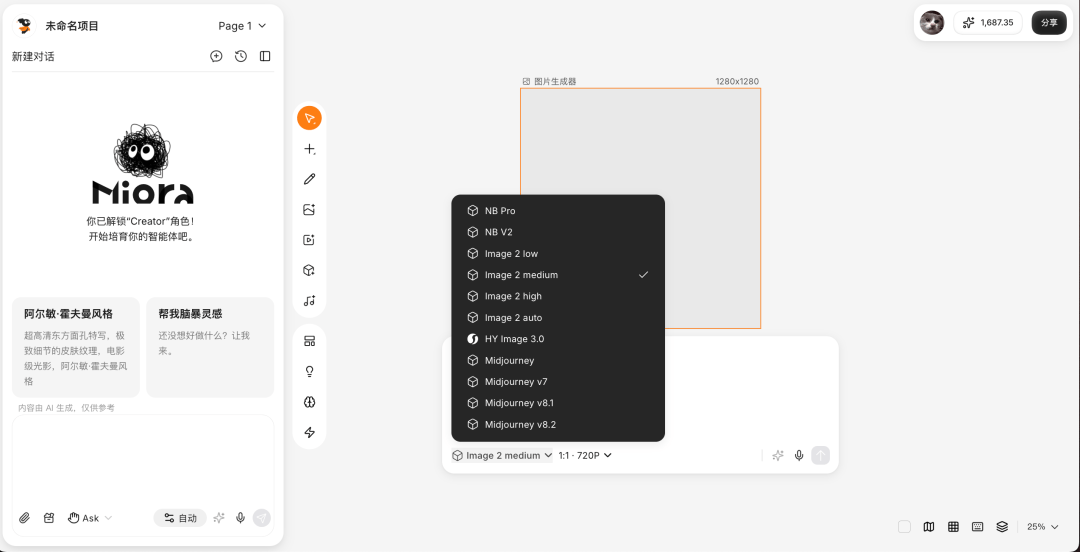This screenshot has height=552, width=1080.
Task: Open the image generator tool in the toolbar
Action: point(309,209)
